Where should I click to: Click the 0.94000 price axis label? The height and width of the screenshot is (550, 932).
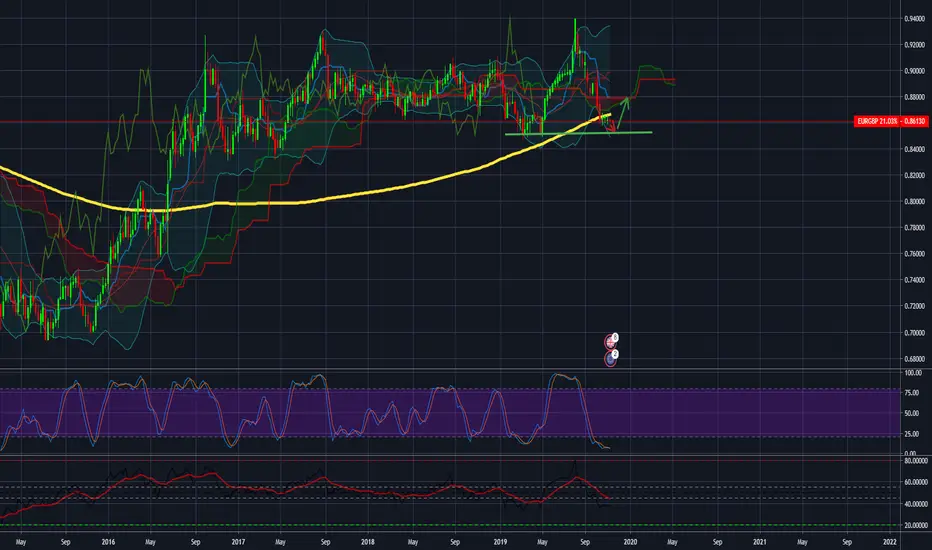(x=914, y=19)
